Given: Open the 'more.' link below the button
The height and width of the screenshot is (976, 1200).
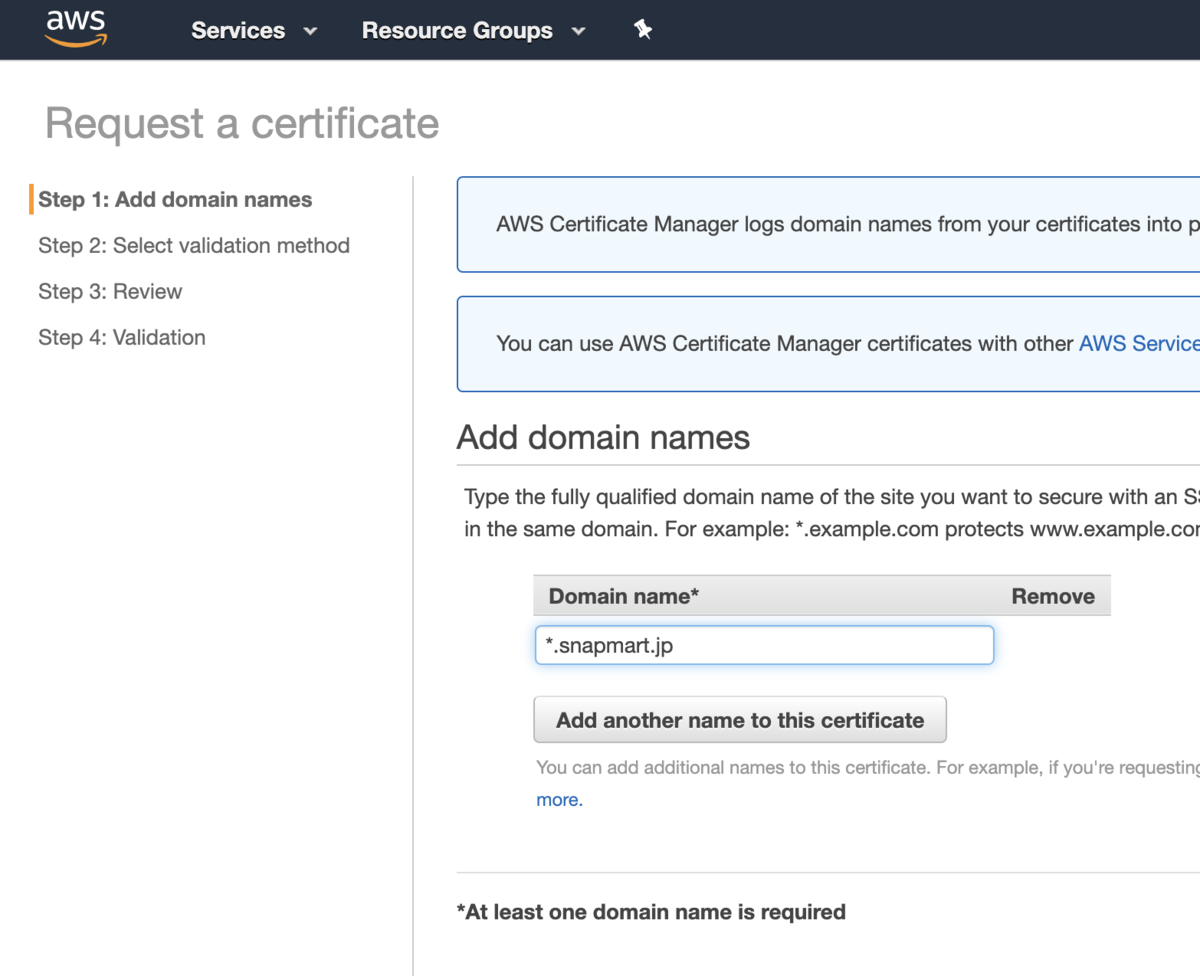Looking at the screenshot, I should click(559, 800).
